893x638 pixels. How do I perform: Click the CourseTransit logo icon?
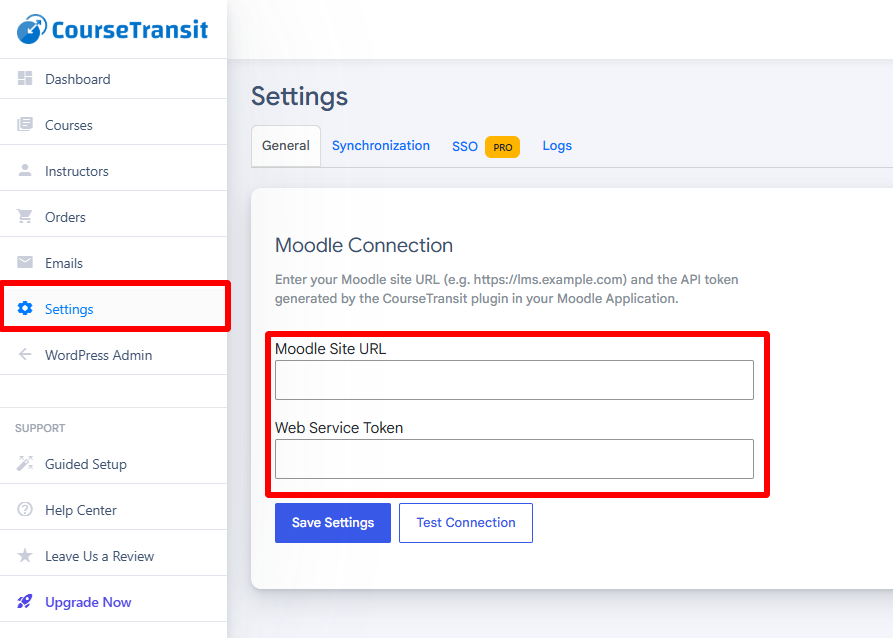pos(32,29)
